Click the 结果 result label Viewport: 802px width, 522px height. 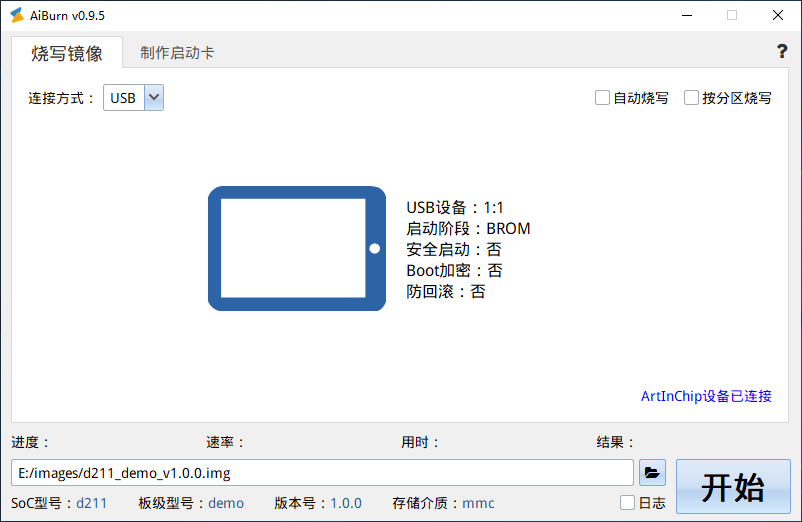(615, 442)
